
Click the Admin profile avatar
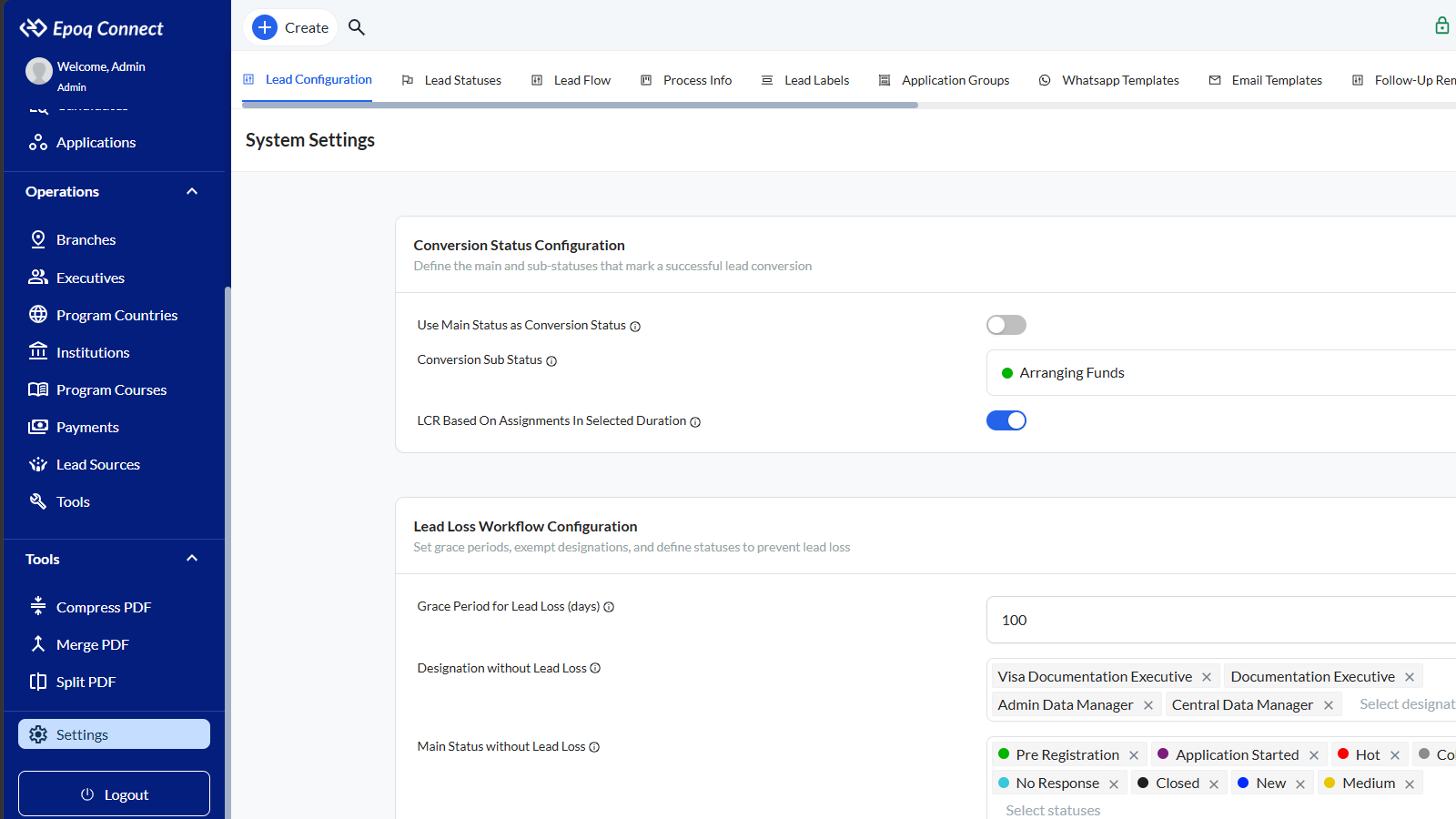coord(39,71)
